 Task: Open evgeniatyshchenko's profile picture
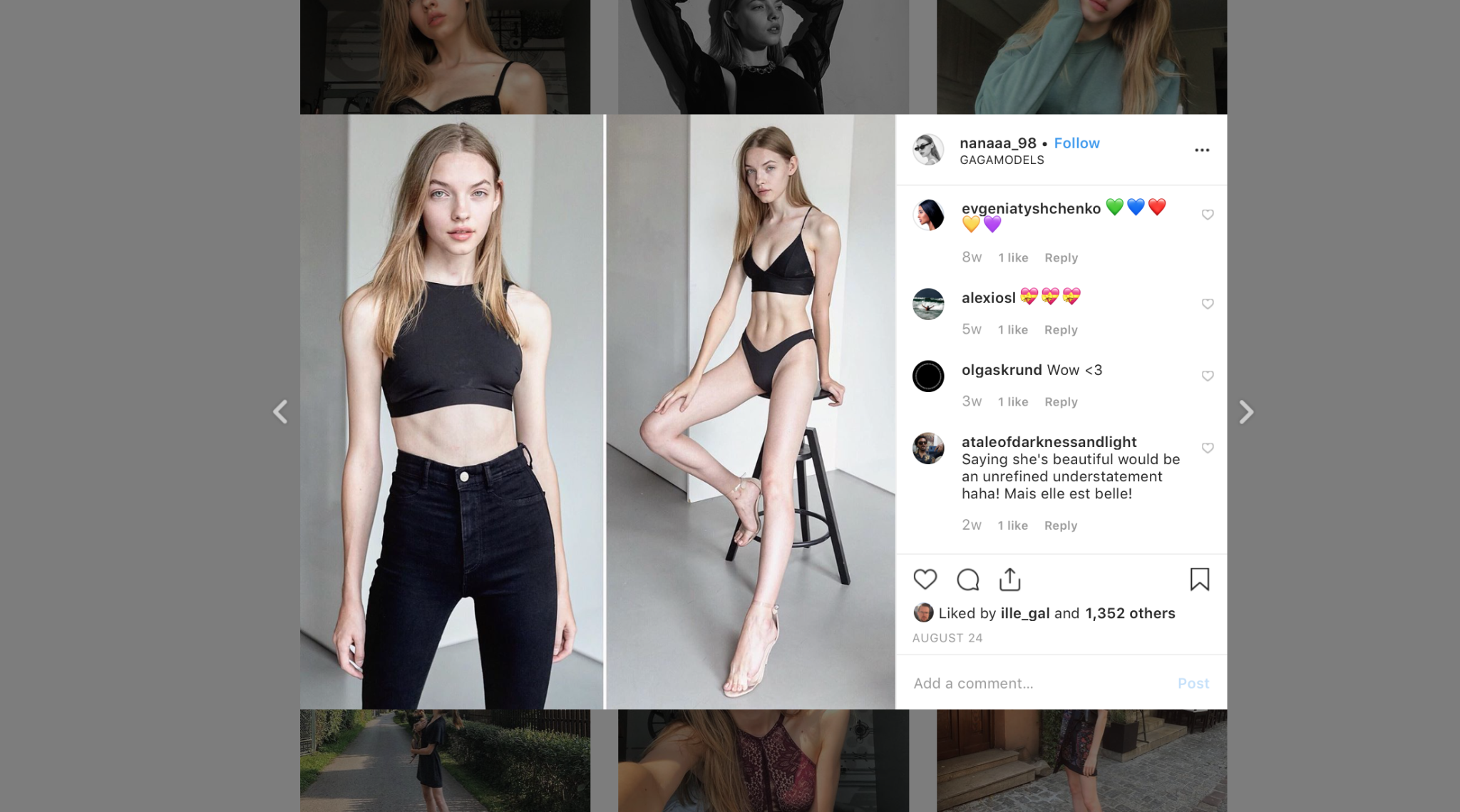click(x=928, y=215)
